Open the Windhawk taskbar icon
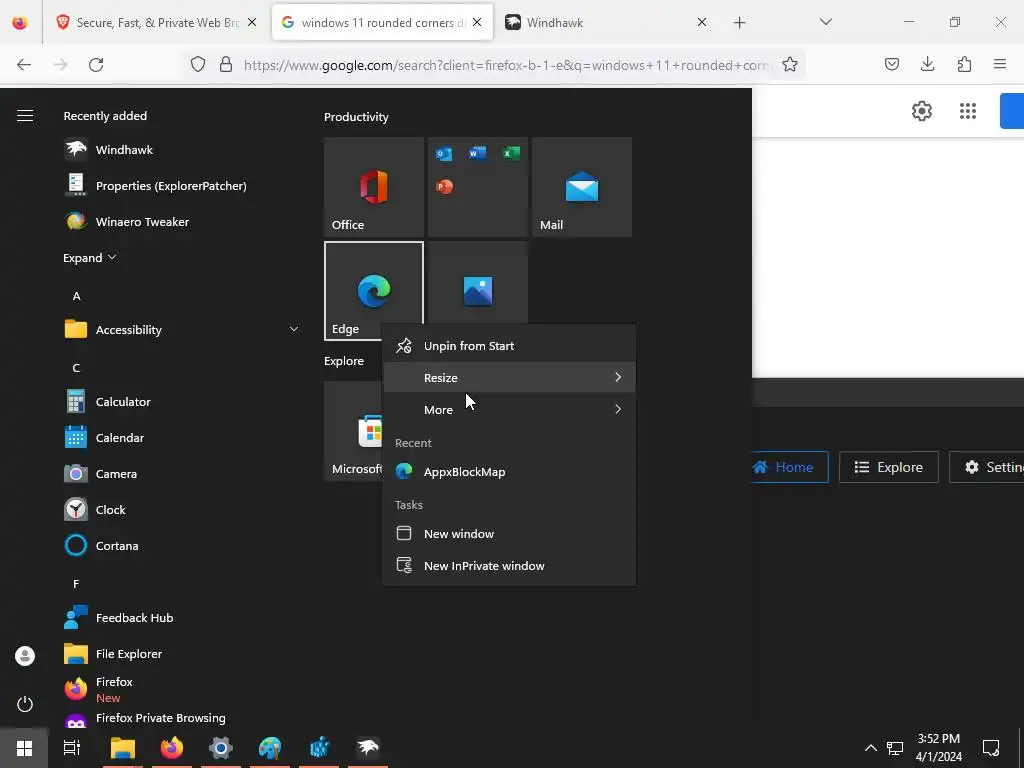1024x768 pixels. pos(368,748)
